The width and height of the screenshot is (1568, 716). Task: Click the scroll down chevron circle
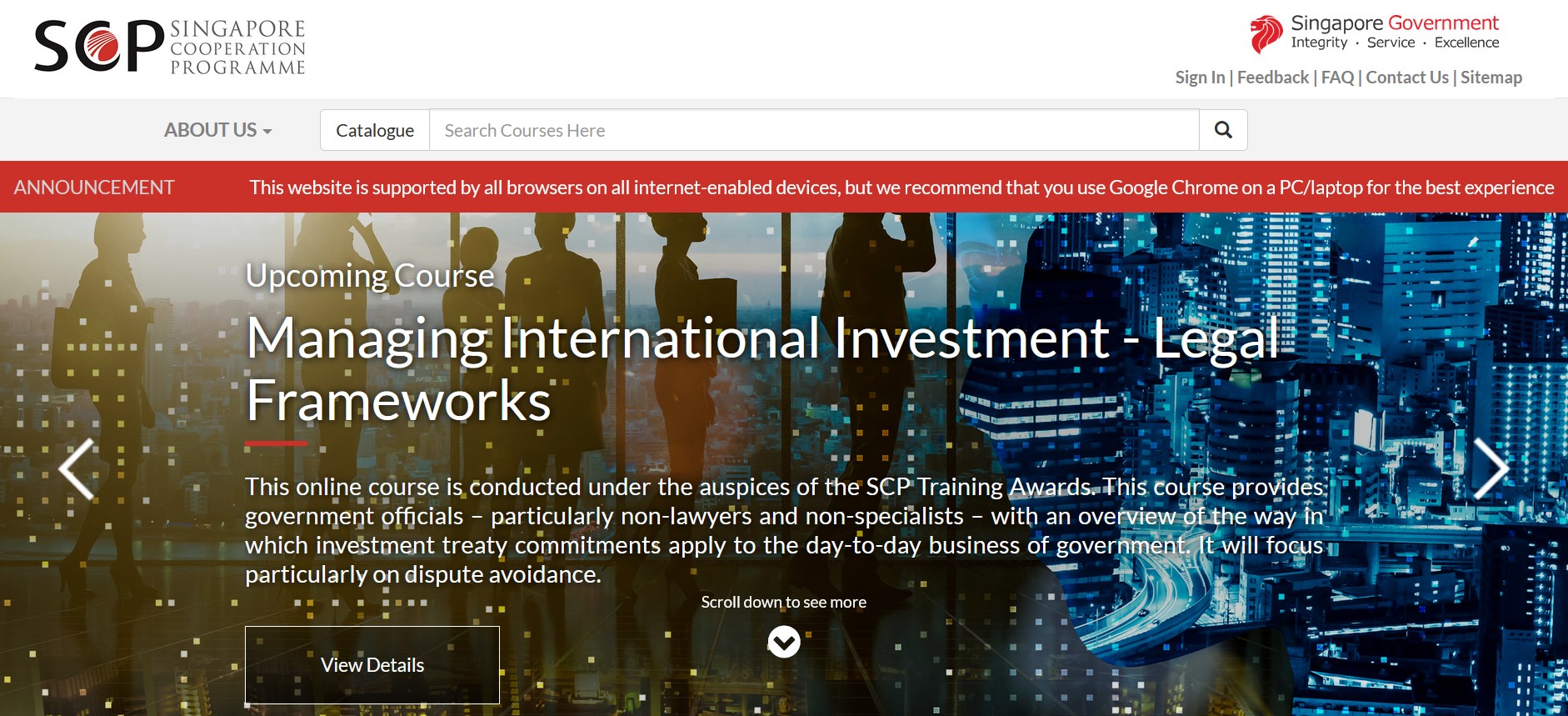tap(783, 642)
